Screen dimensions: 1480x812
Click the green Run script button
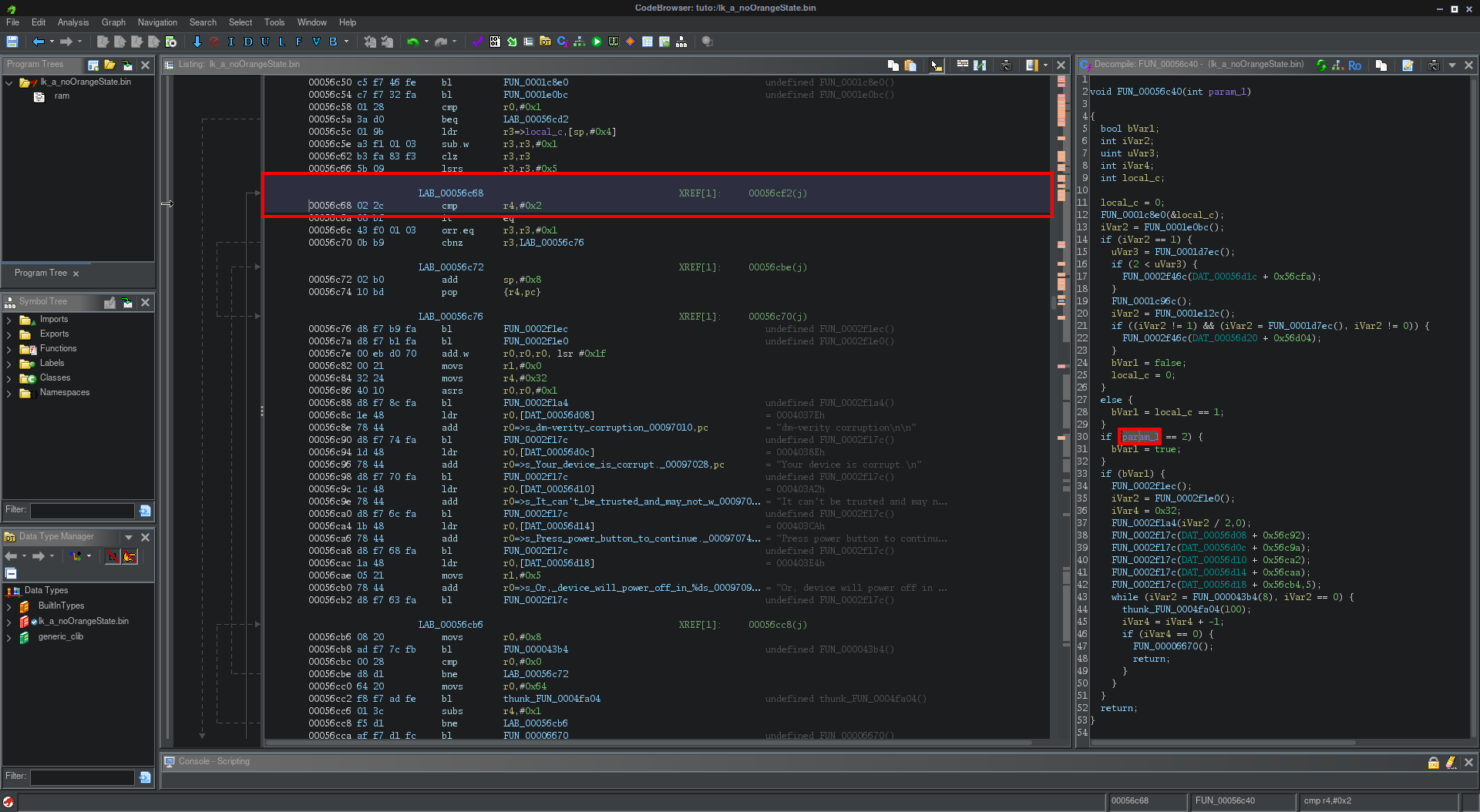click(x=597, y=42)
